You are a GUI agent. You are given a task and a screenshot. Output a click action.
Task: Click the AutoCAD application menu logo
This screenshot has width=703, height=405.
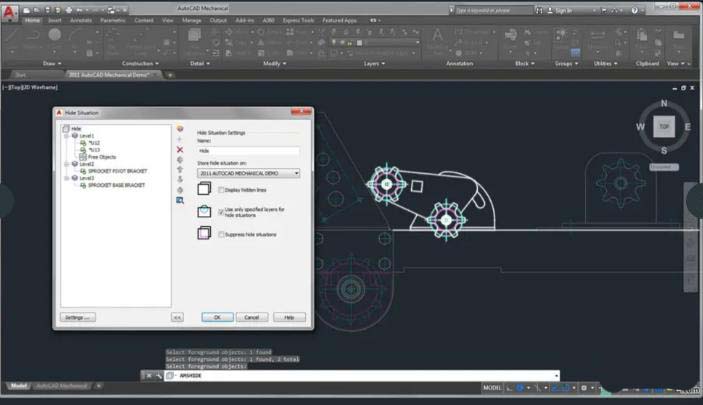pos(9,12)
